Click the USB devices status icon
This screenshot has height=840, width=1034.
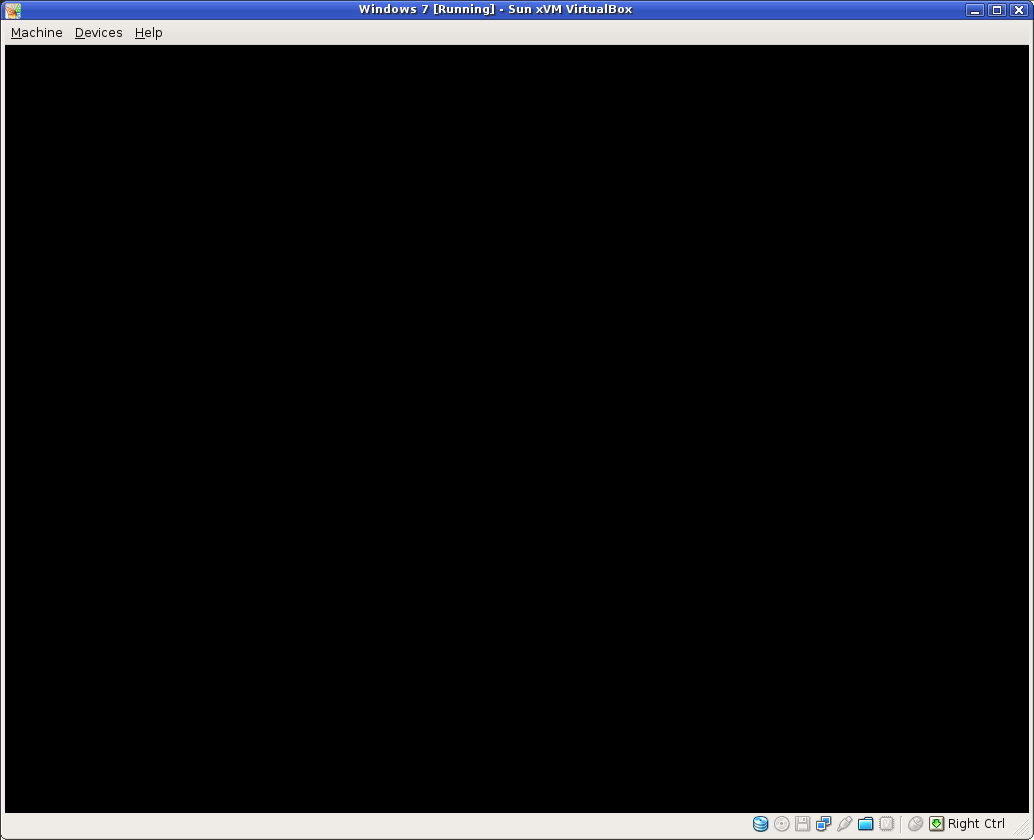pyautogui.click(x=844, y=823)
